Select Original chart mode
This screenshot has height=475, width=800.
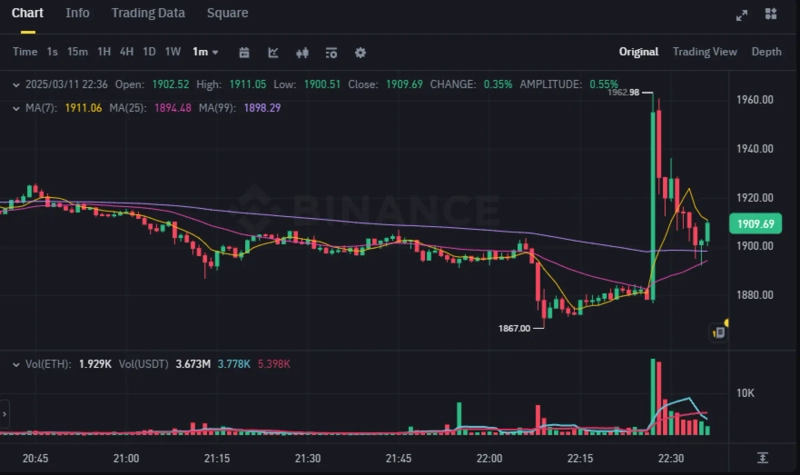coord(638,52)
